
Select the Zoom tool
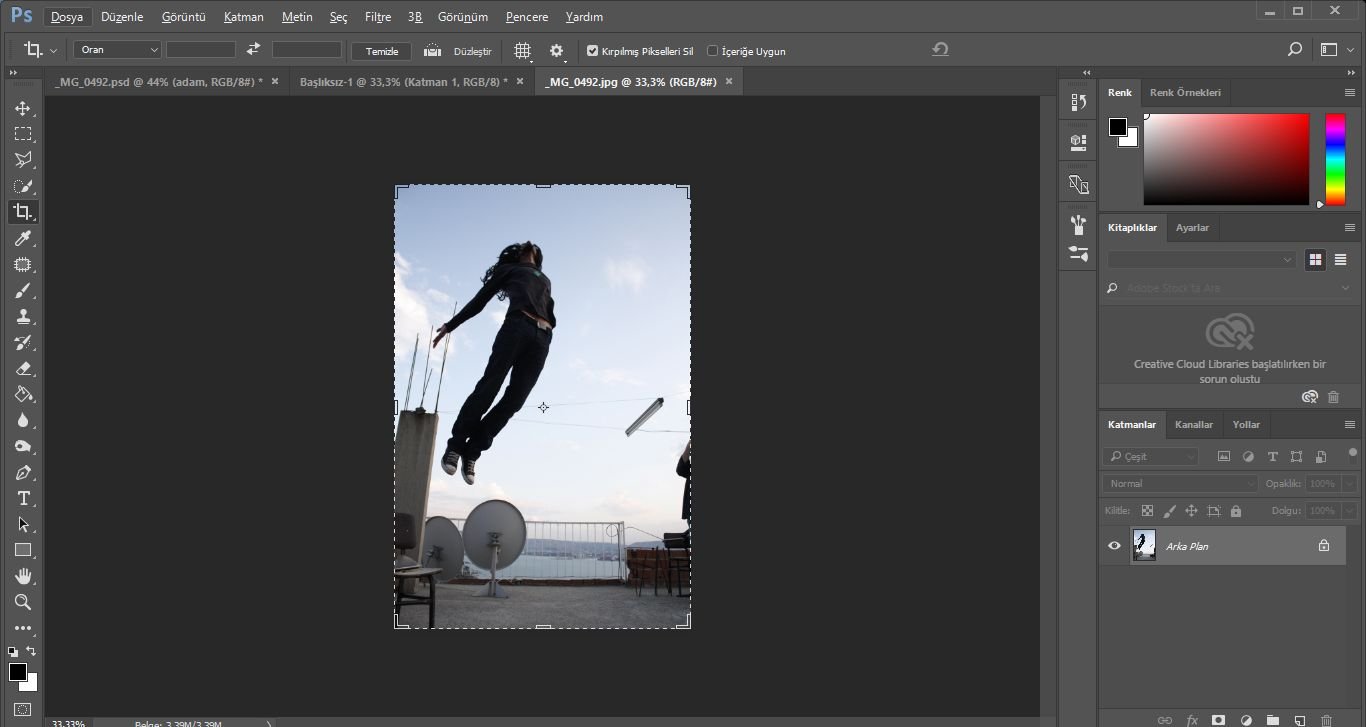[22, 602]
